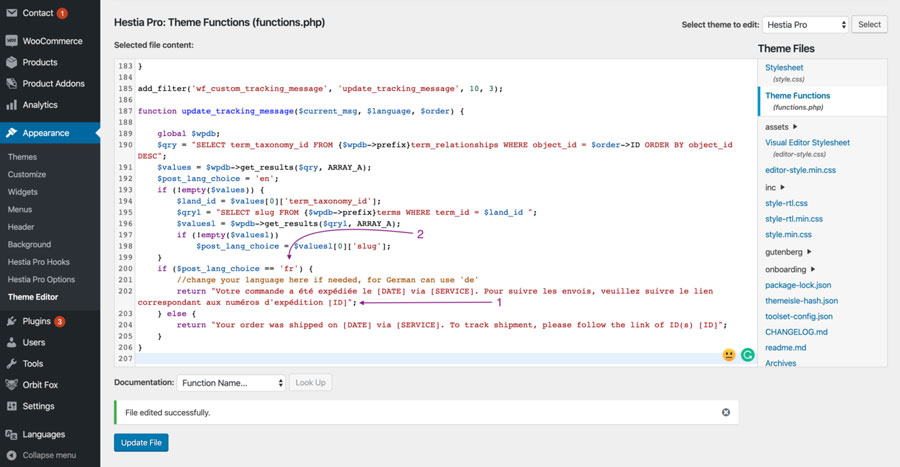Click the Orbit Fox icon
The image size is (900, 467).
(x=11, y=384)
